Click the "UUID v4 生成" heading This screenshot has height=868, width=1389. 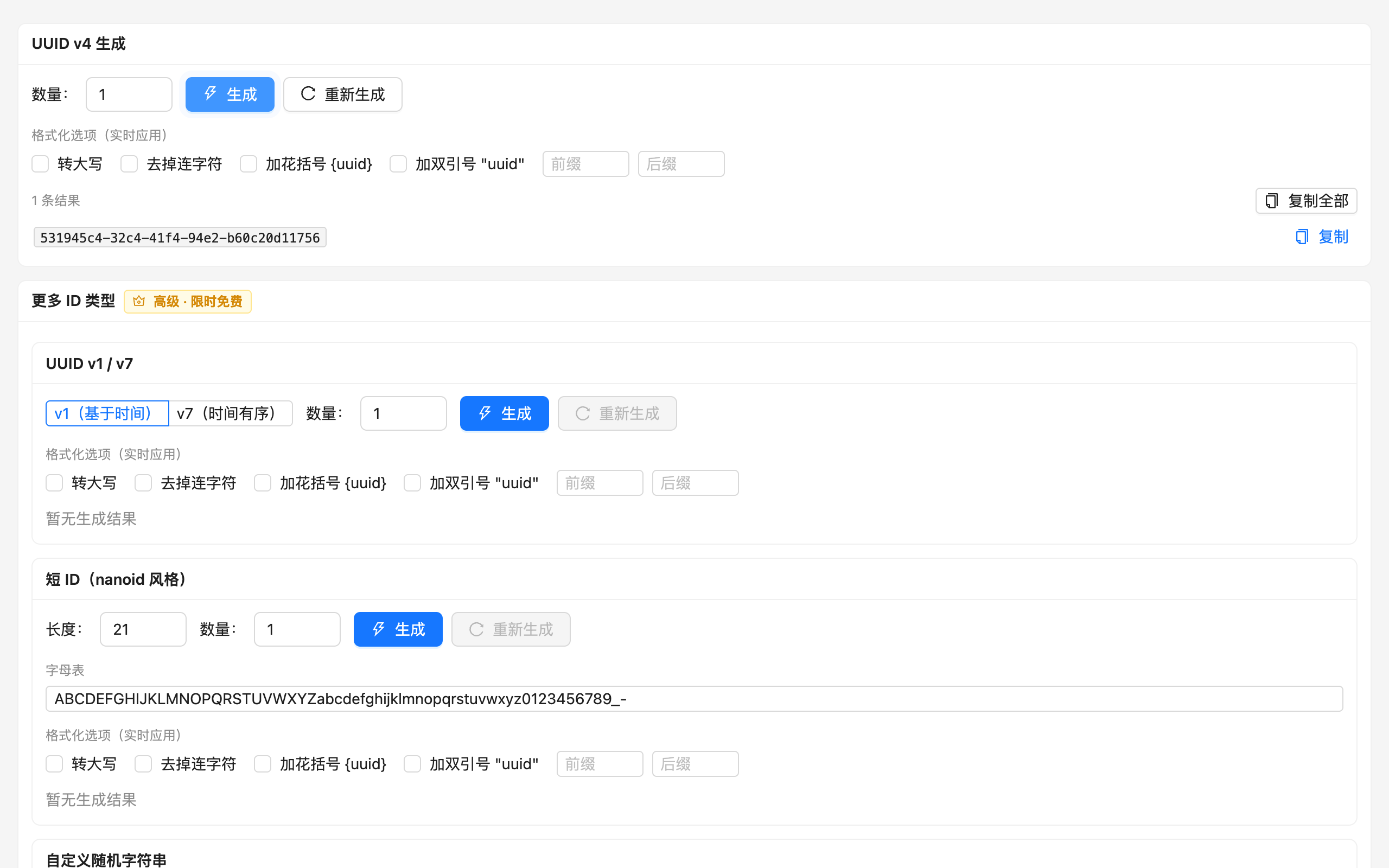click(79, 43)
